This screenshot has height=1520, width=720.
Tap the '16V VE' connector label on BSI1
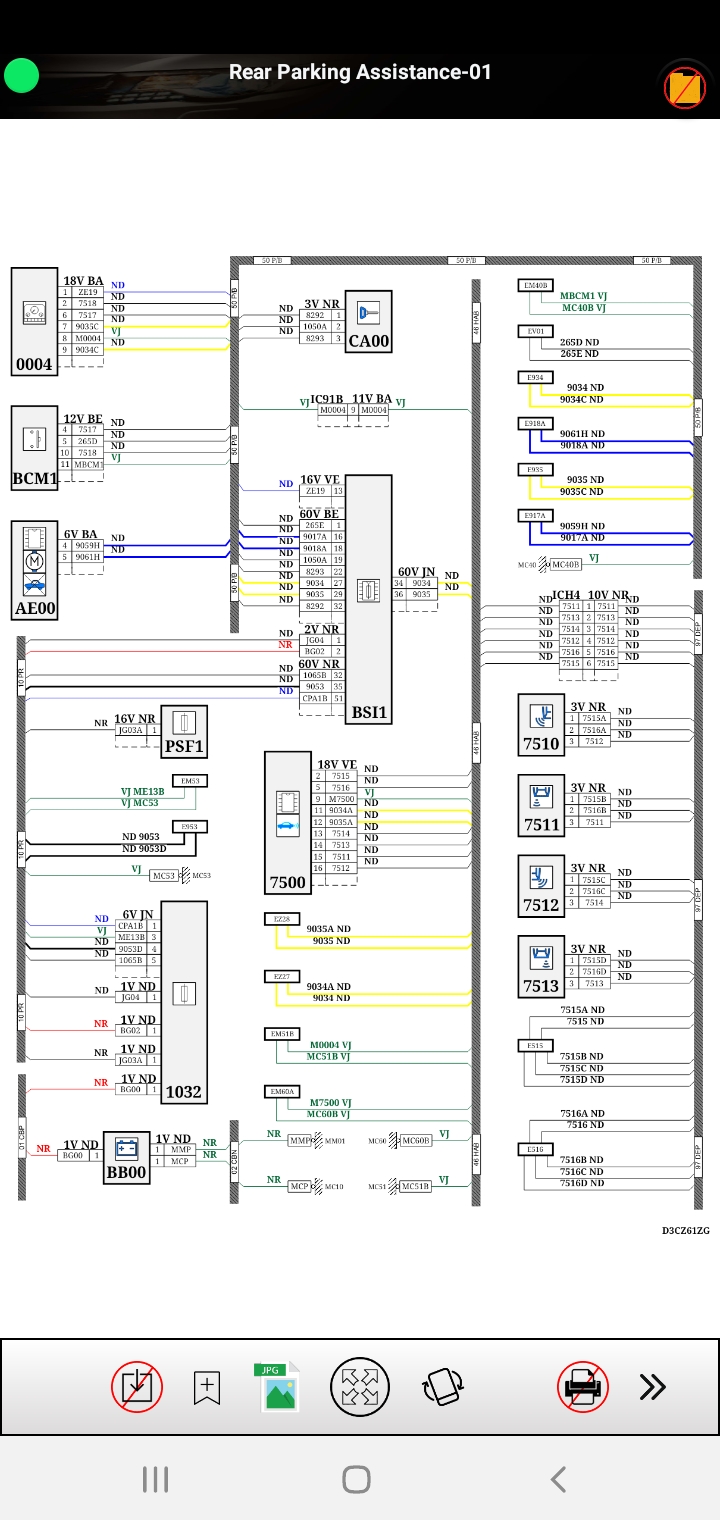320,480
